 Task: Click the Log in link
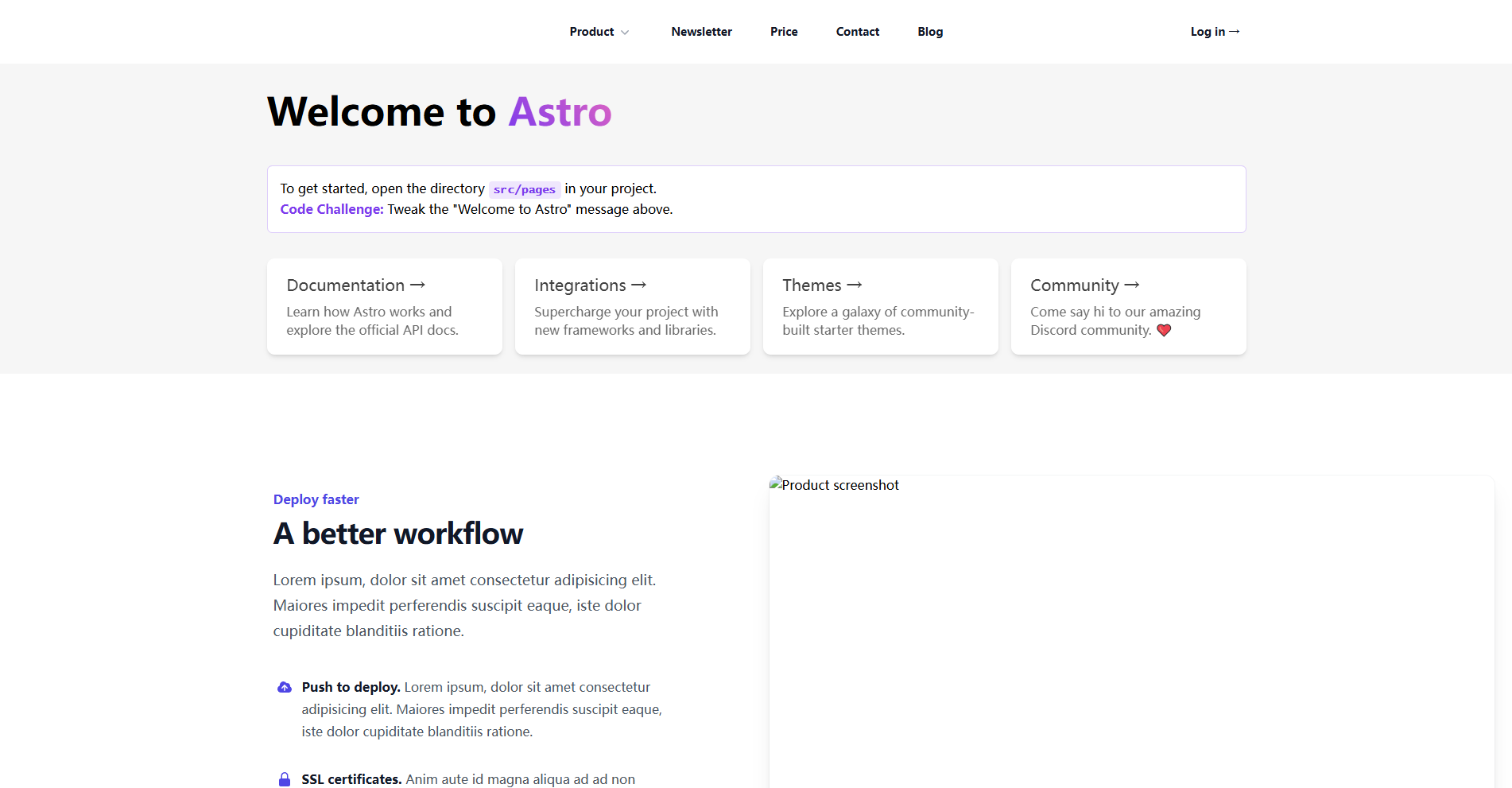point(1215,32)
